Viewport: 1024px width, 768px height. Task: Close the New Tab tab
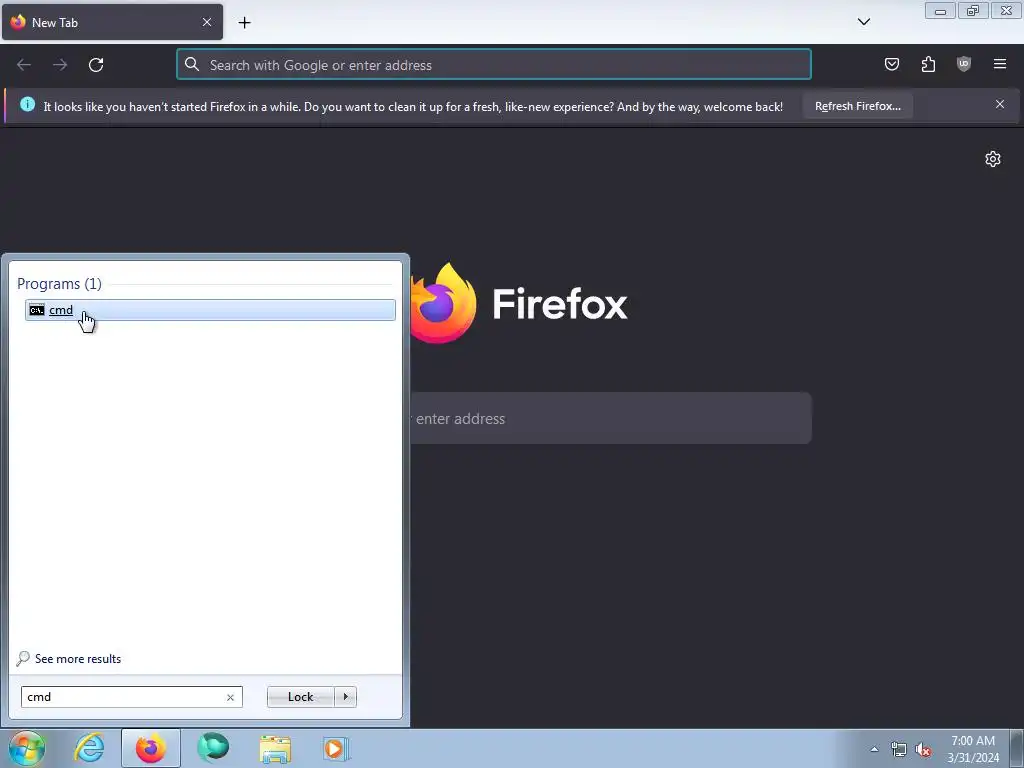207,22
